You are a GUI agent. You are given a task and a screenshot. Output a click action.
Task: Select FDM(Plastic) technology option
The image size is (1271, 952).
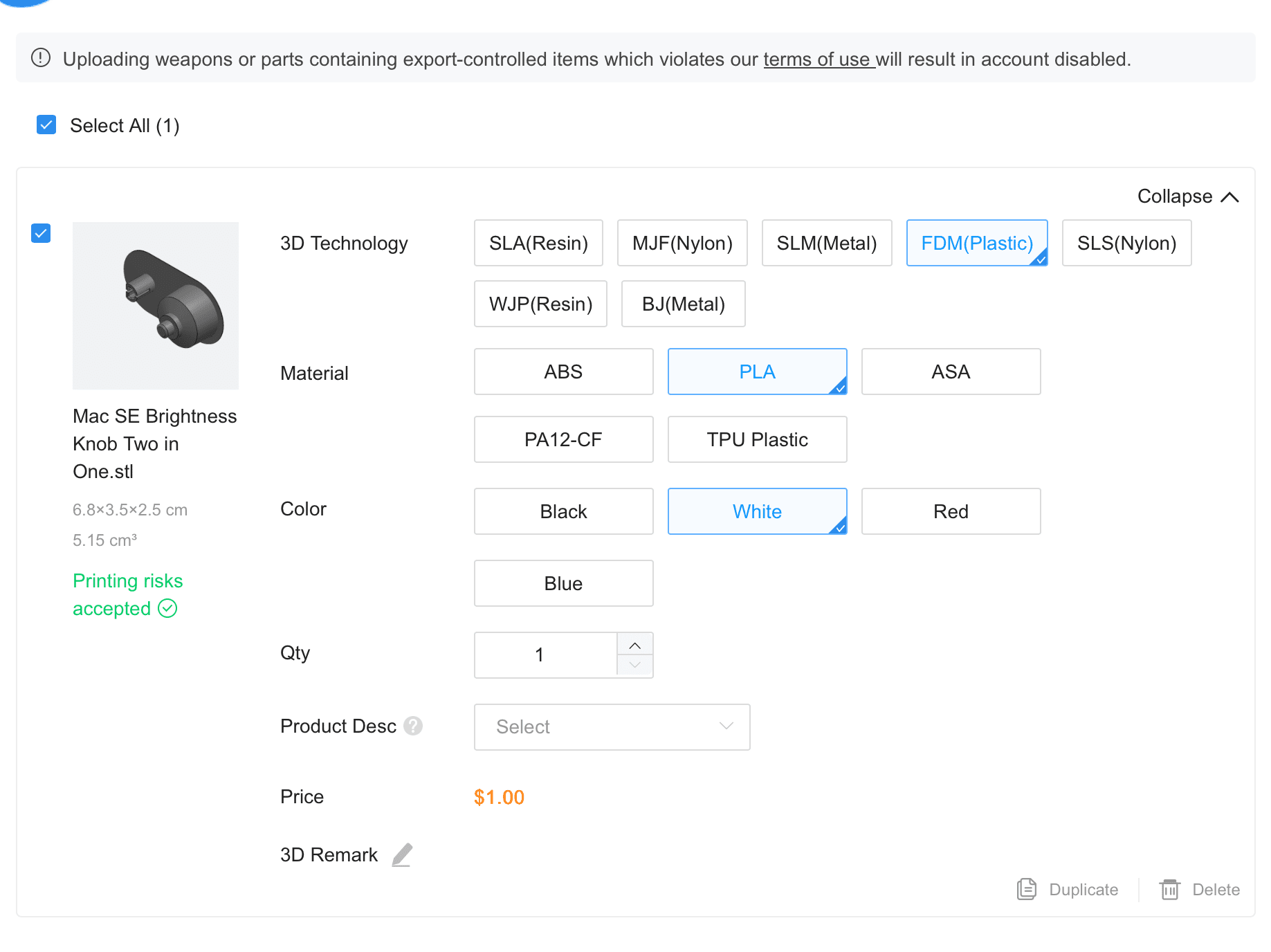click(977, 243)
